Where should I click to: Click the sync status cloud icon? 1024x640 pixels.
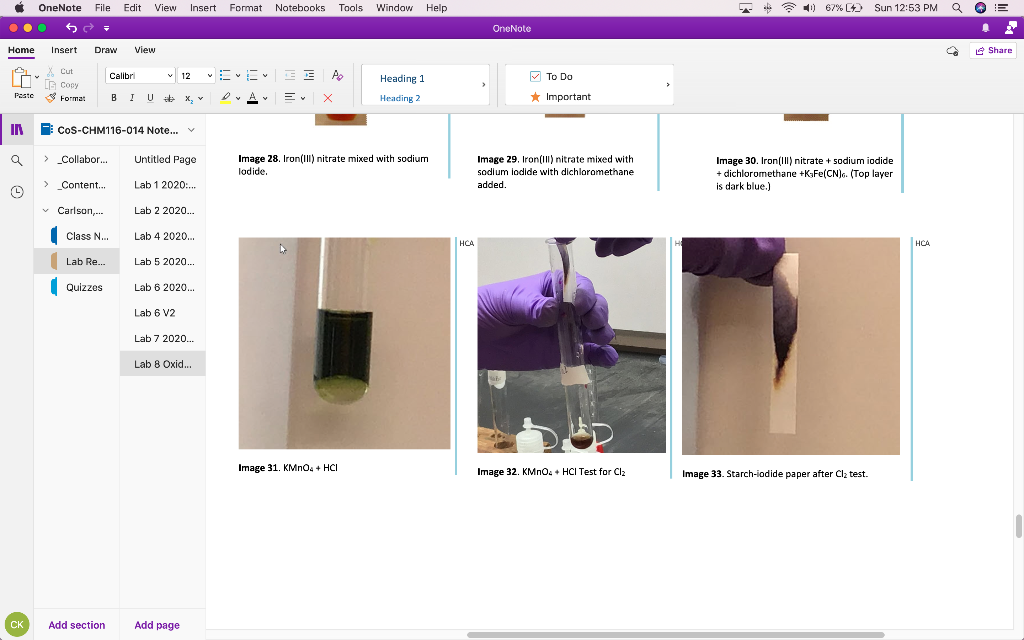[x=953, y=51]
